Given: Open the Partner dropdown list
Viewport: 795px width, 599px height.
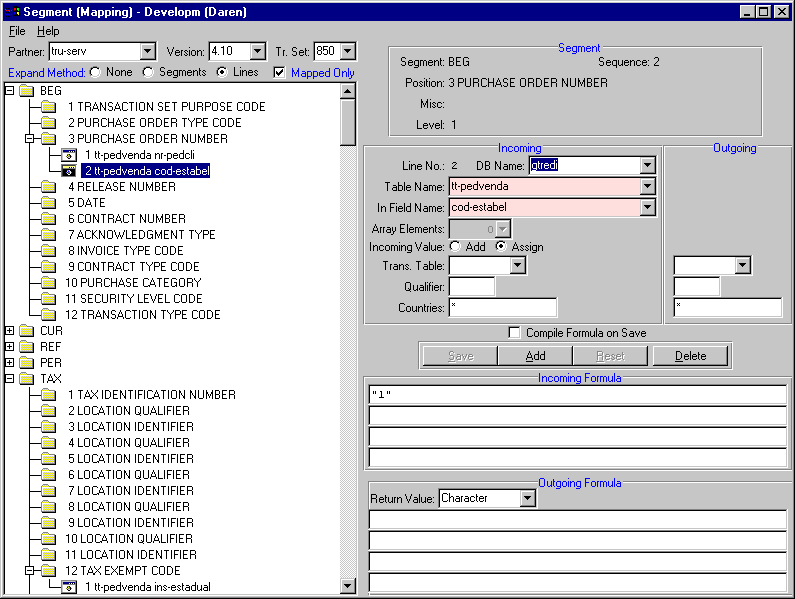Looking at the screenshot, I should coord(148,51).
